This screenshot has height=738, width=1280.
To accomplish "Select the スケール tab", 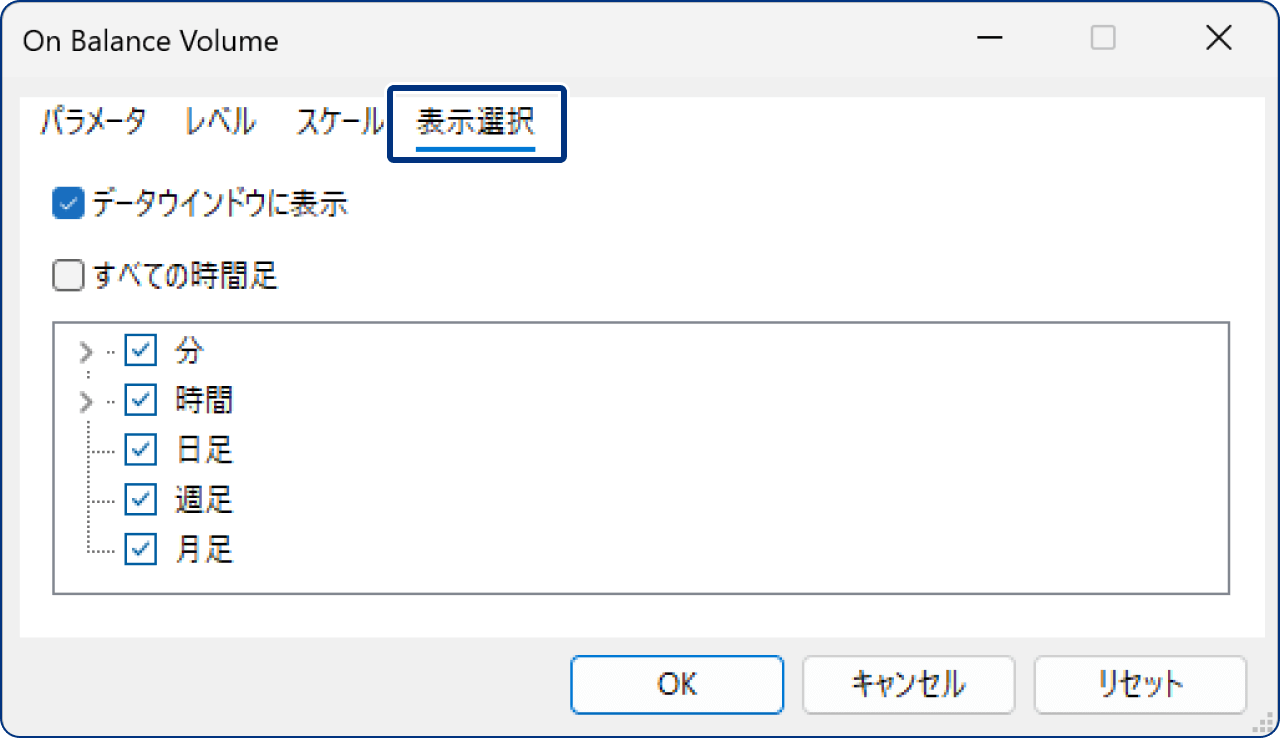I will pos(339,120).
